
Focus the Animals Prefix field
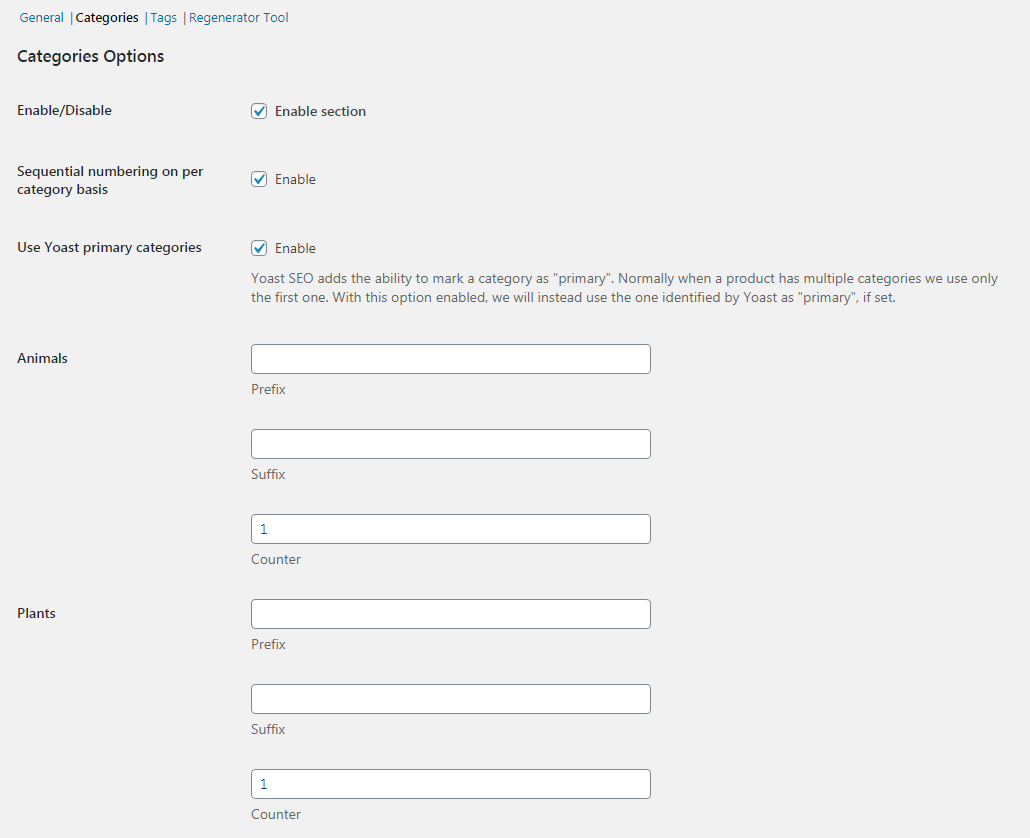pyautogui.click(x=451, y=359)
